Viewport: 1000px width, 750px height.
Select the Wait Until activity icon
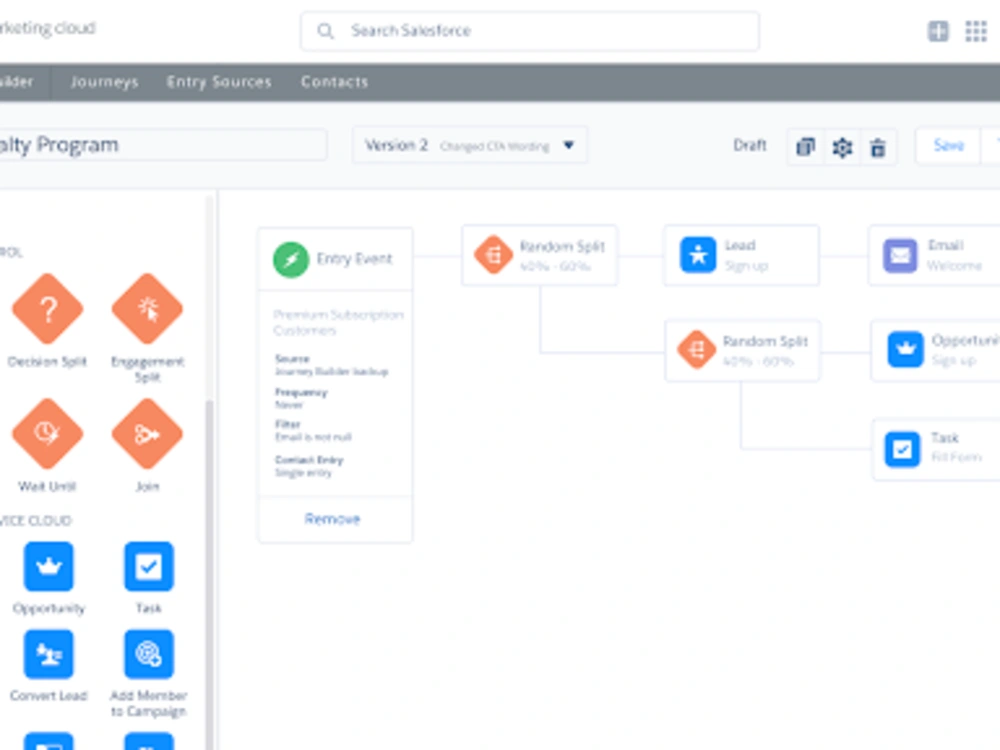pyautogui.click(x=48, y=434)
